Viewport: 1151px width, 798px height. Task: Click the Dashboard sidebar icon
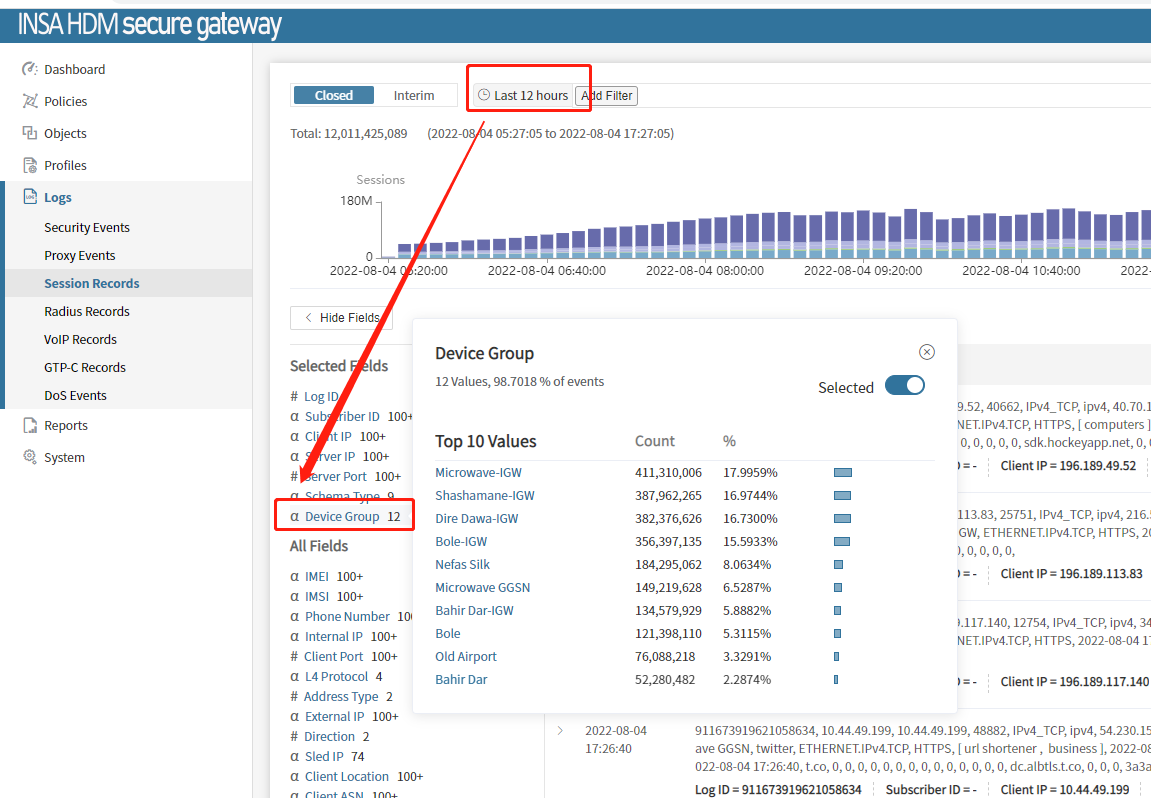[29, 69]
